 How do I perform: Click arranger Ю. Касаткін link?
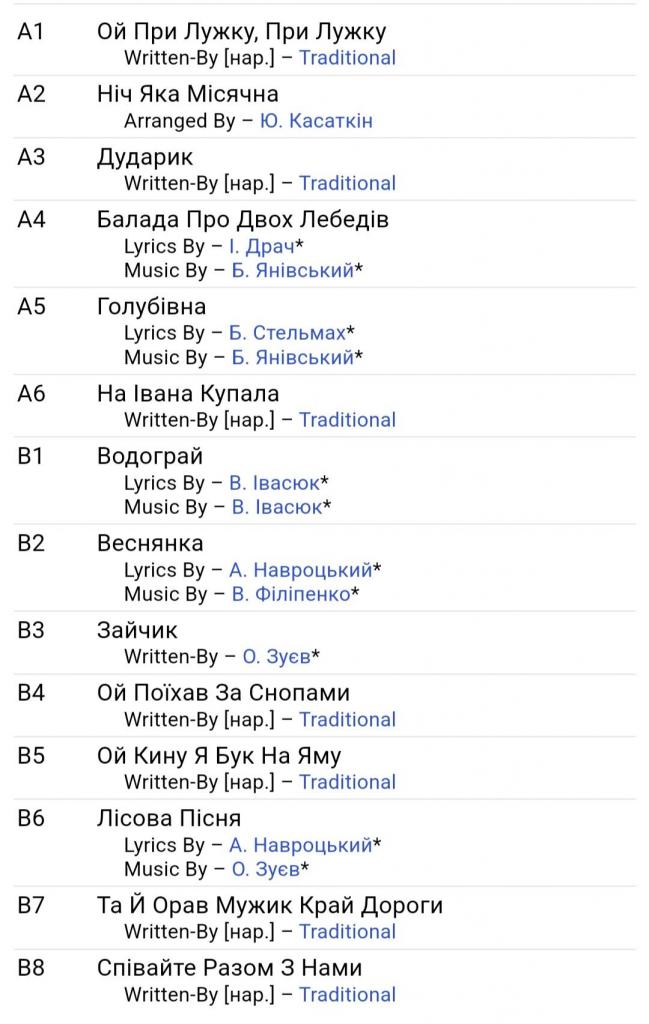[x=316, y=121]
